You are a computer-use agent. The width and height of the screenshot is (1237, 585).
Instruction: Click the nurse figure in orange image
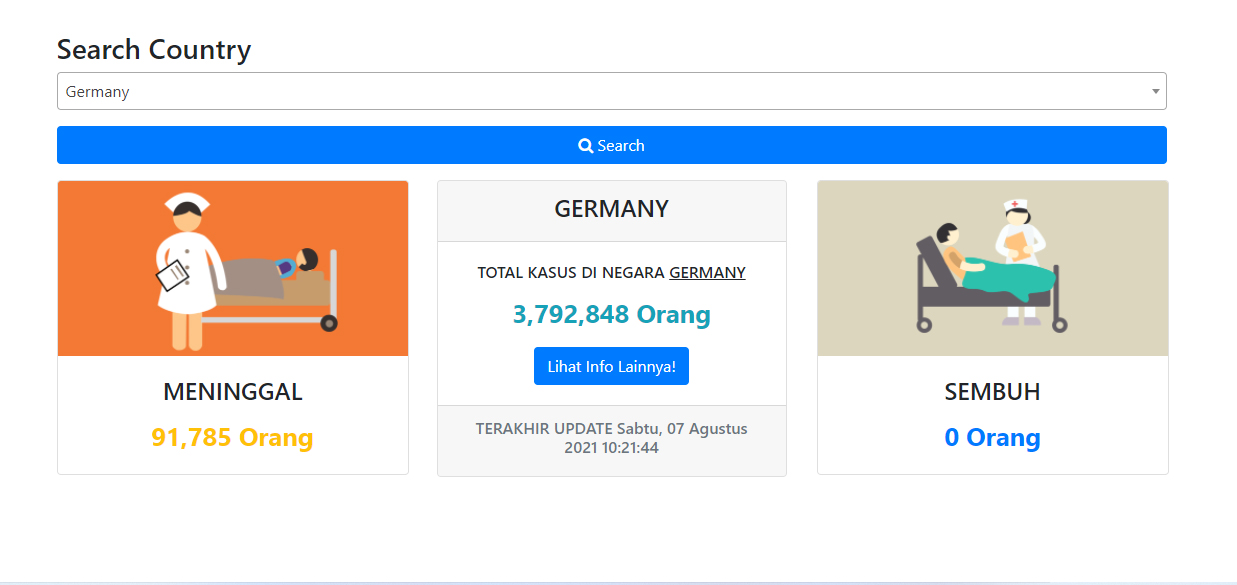pyautogui.click(x=187, y=268)
